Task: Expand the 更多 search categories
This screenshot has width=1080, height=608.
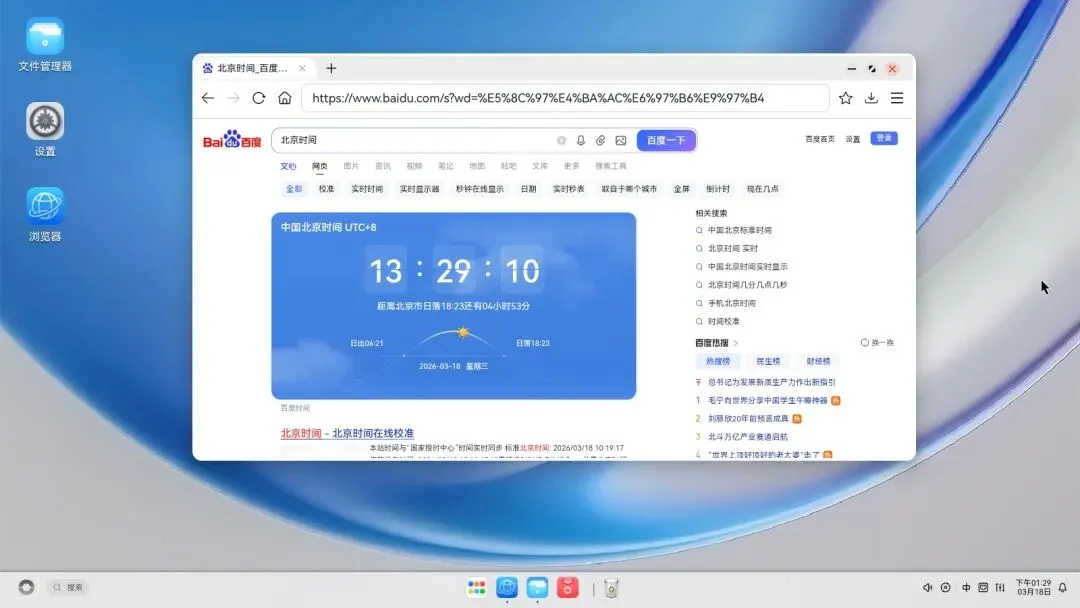Action: [x=572, y=166]
